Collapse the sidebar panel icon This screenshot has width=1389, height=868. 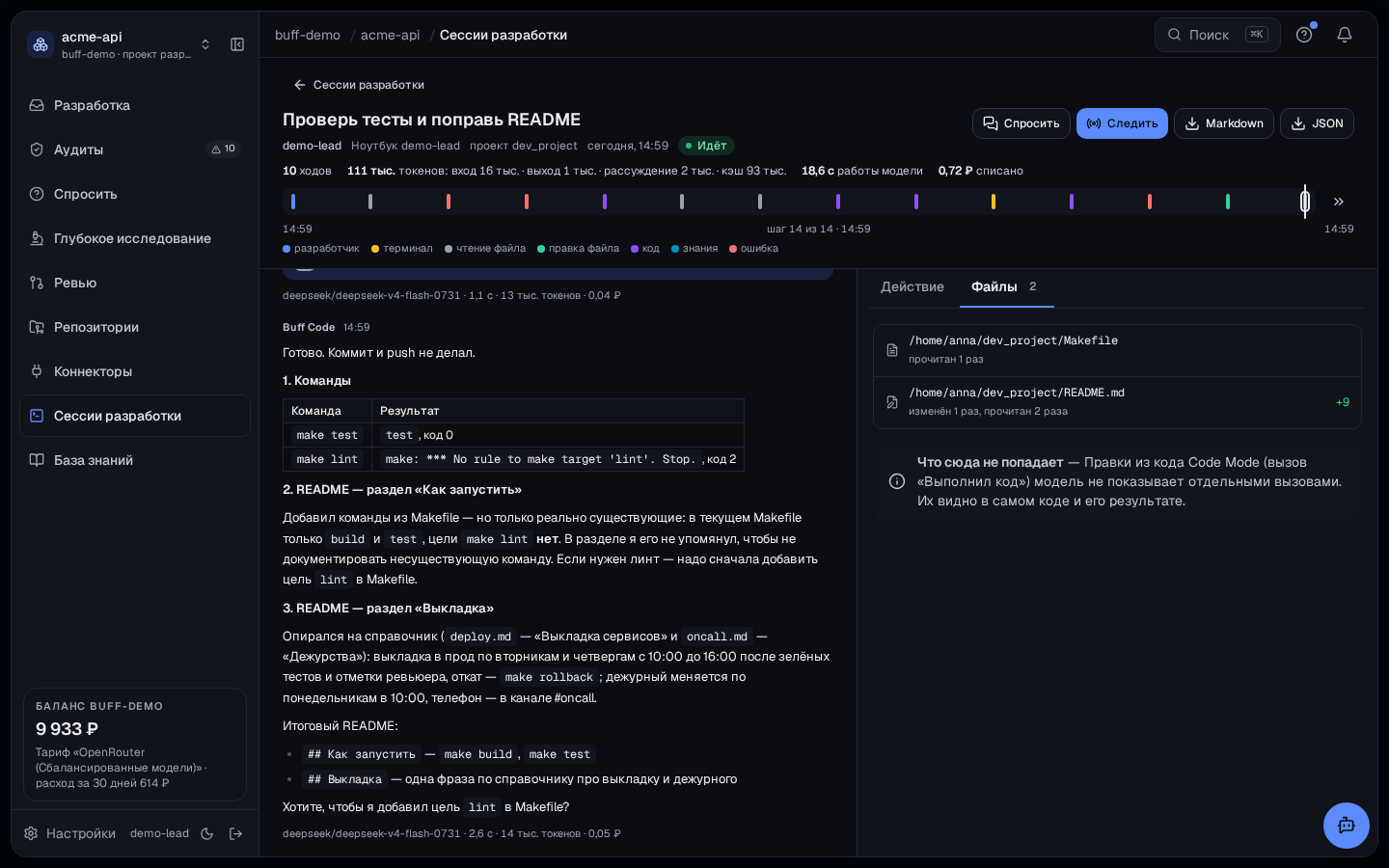[237, 44]
